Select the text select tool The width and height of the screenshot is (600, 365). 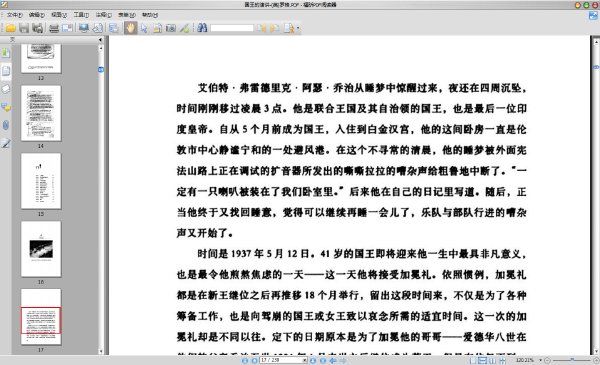point(157,28)
